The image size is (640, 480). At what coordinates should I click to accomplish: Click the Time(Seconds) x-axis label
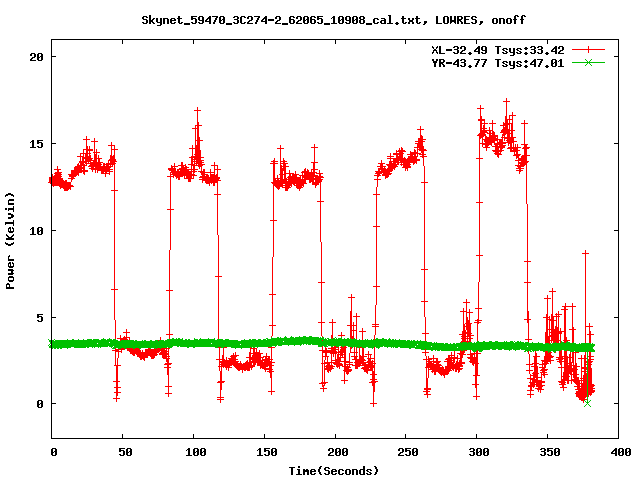[334, 471]
